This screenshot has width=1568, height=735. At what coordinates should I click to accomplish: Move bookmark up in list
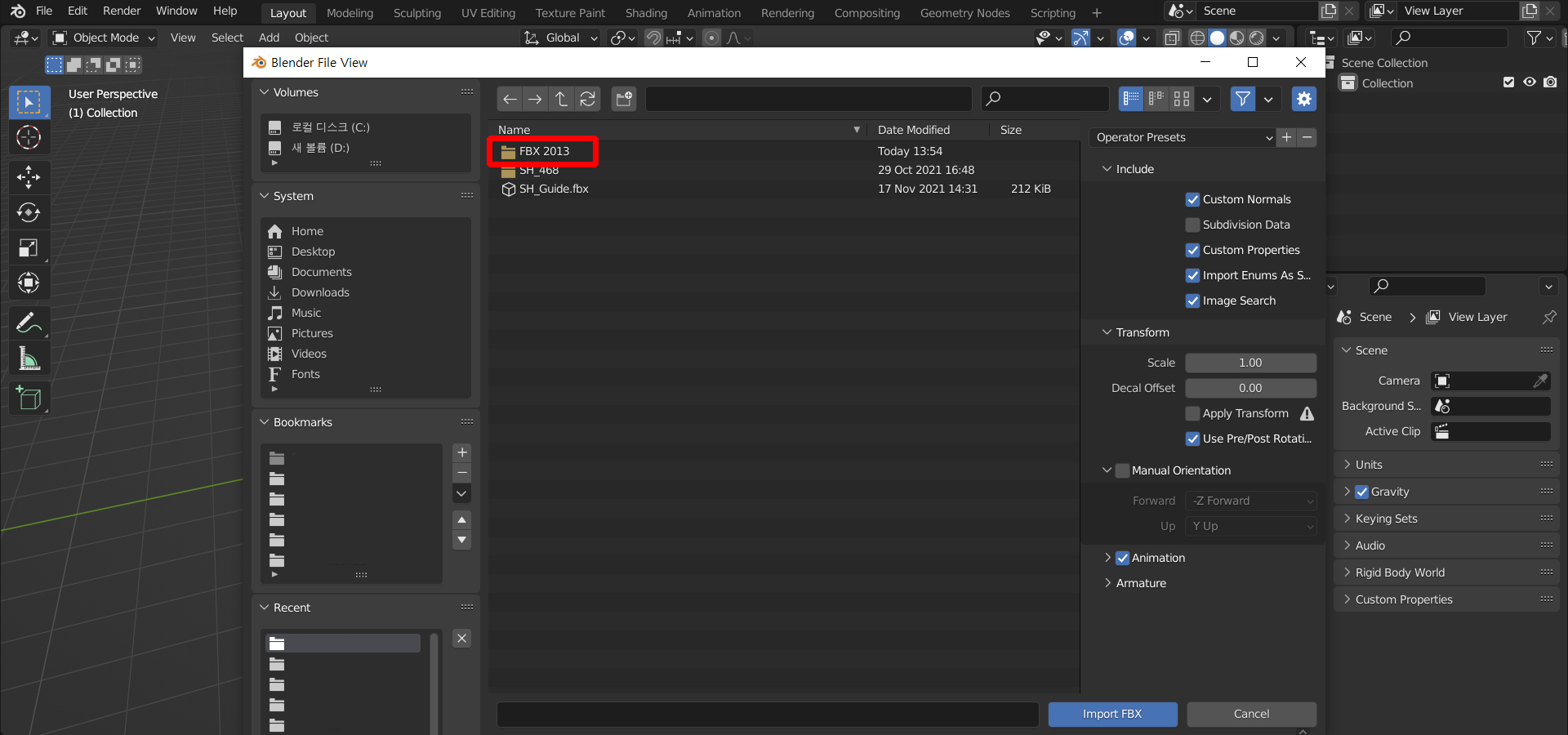(x=462, y=519)
